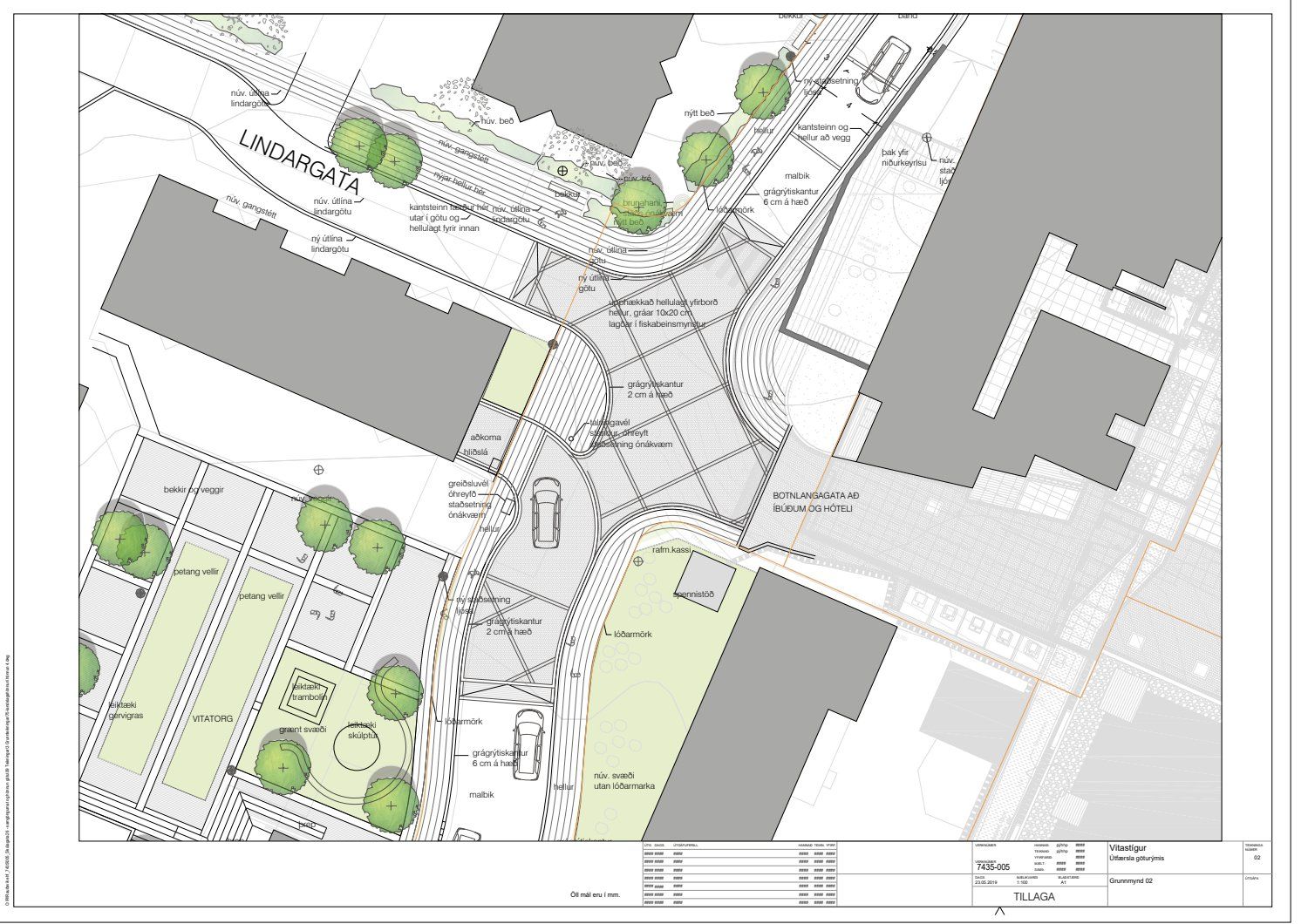Click the TILLAGA title block text

(x=1034, y=896)
